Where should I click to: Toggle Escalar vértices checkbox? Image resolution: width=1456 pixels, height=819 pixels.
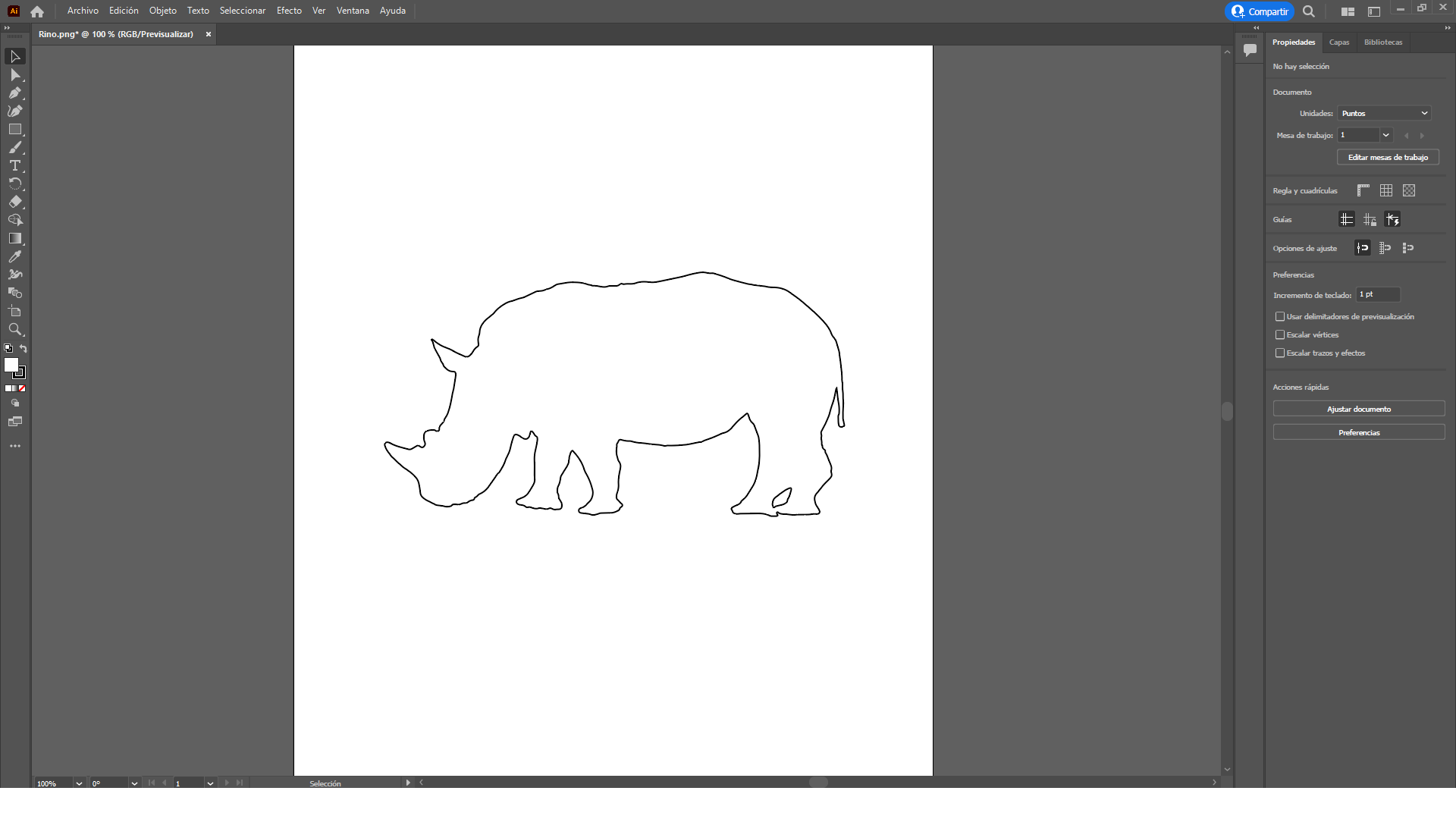pos(1280,335)
